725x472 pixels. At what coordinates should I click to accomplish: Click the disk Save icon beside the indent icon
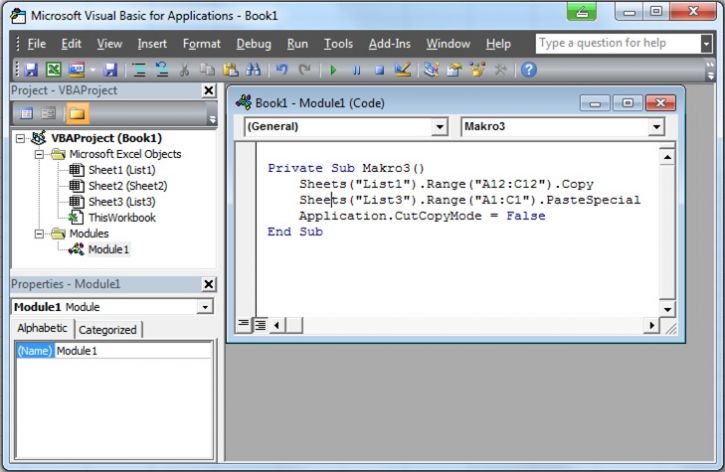click(110, 70)
